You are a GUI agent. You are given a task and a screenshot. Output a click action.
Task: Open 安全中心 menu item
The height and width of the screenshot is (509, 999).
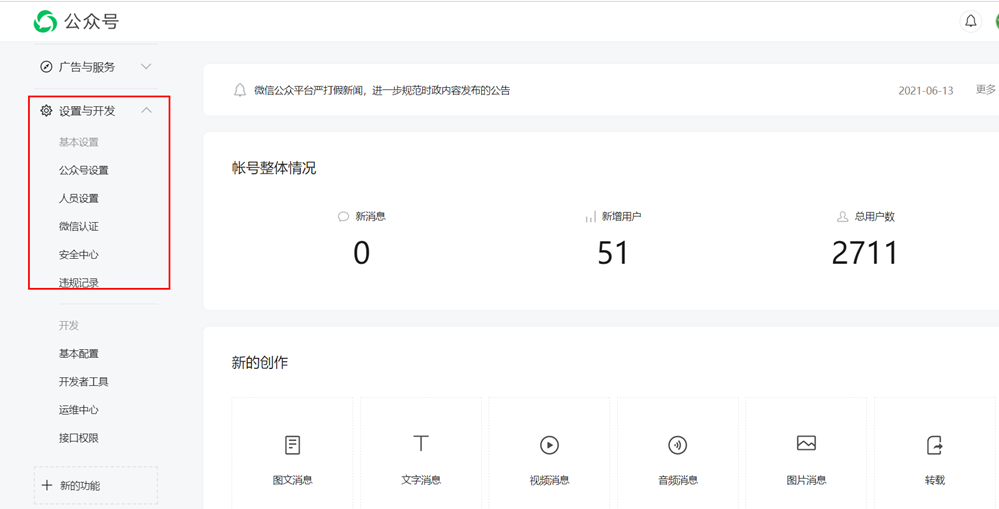tap(79, 254)
